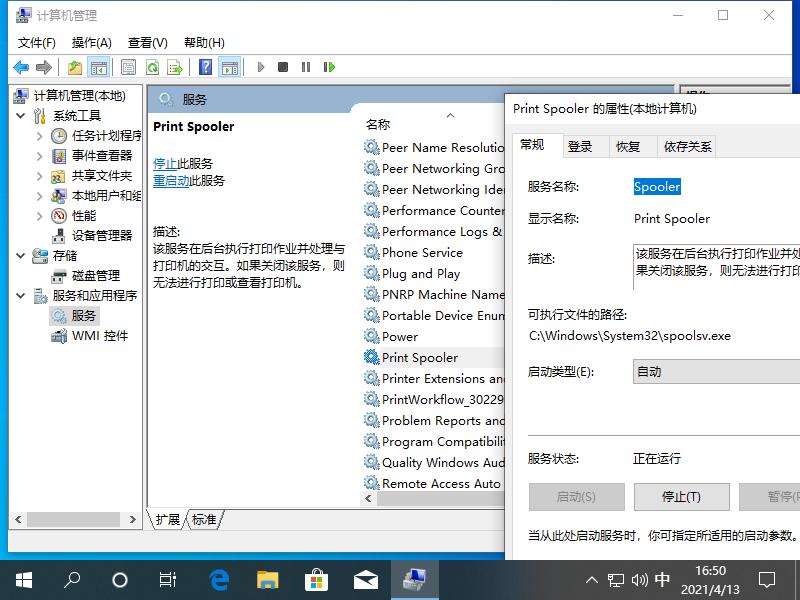Expand the 任务计划程序 node arrow

(40, 136)
